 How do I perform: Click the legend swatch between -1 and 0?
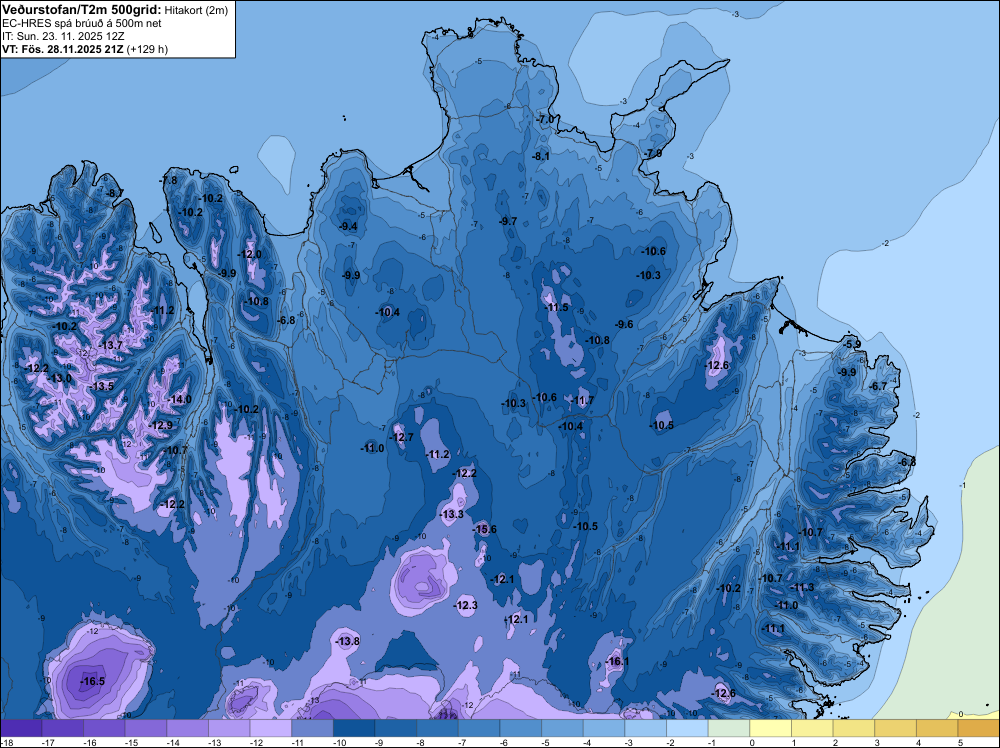pos(729,728)
